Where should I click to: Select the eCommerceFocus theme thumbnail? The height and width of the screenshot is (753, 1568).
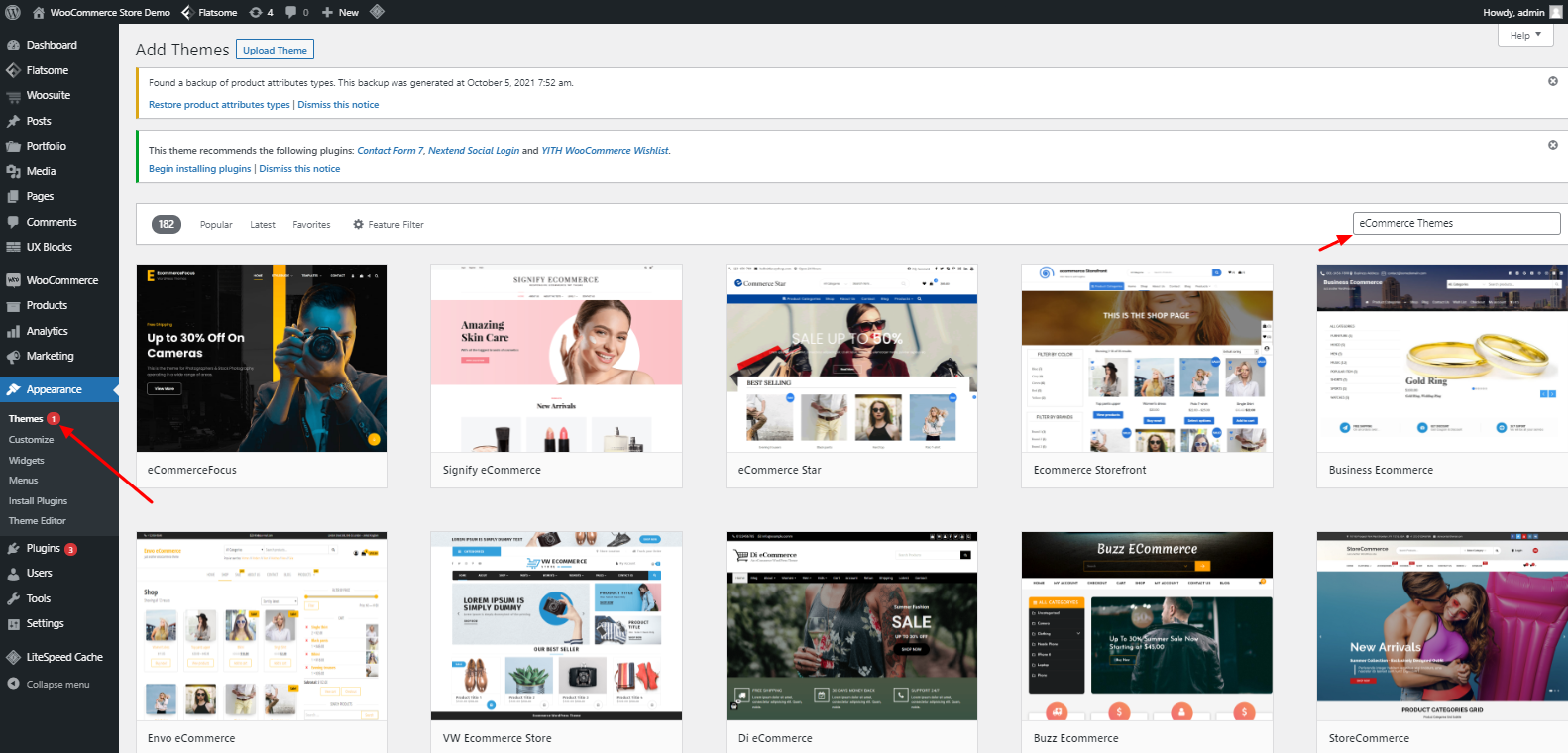(x=262, y=358)
